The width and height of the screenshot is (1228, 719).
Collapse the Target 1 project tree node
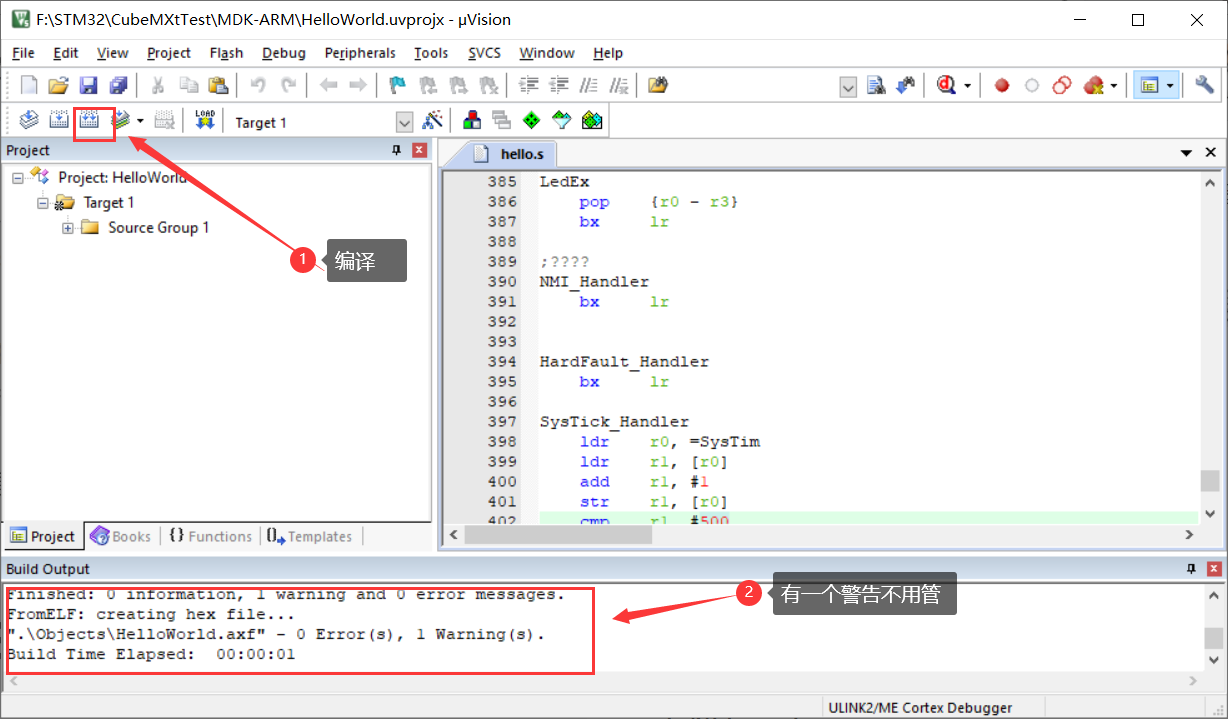pos(42,202)
